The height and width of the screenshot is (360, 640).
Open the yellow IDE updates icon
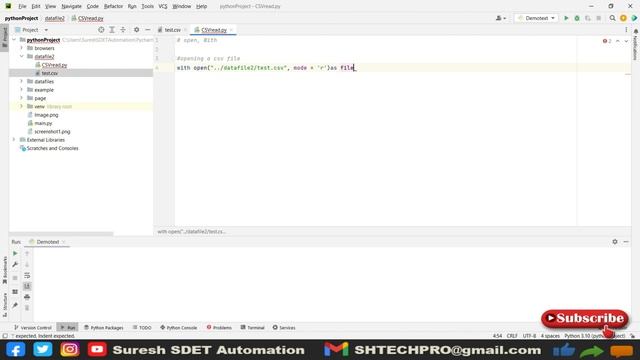(623, 18)
